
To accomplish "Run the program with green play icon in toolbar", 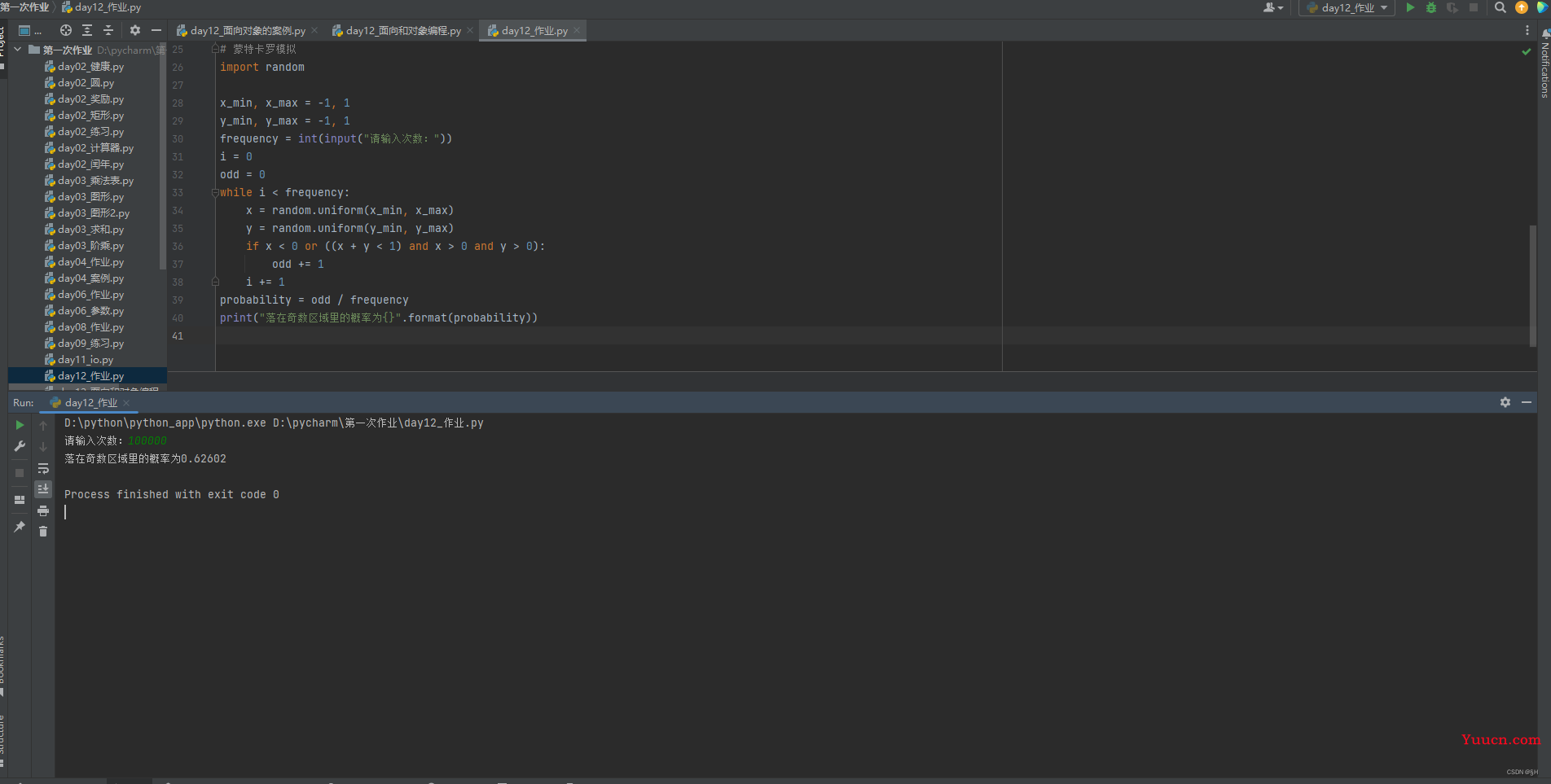I will click(1410, 7).
